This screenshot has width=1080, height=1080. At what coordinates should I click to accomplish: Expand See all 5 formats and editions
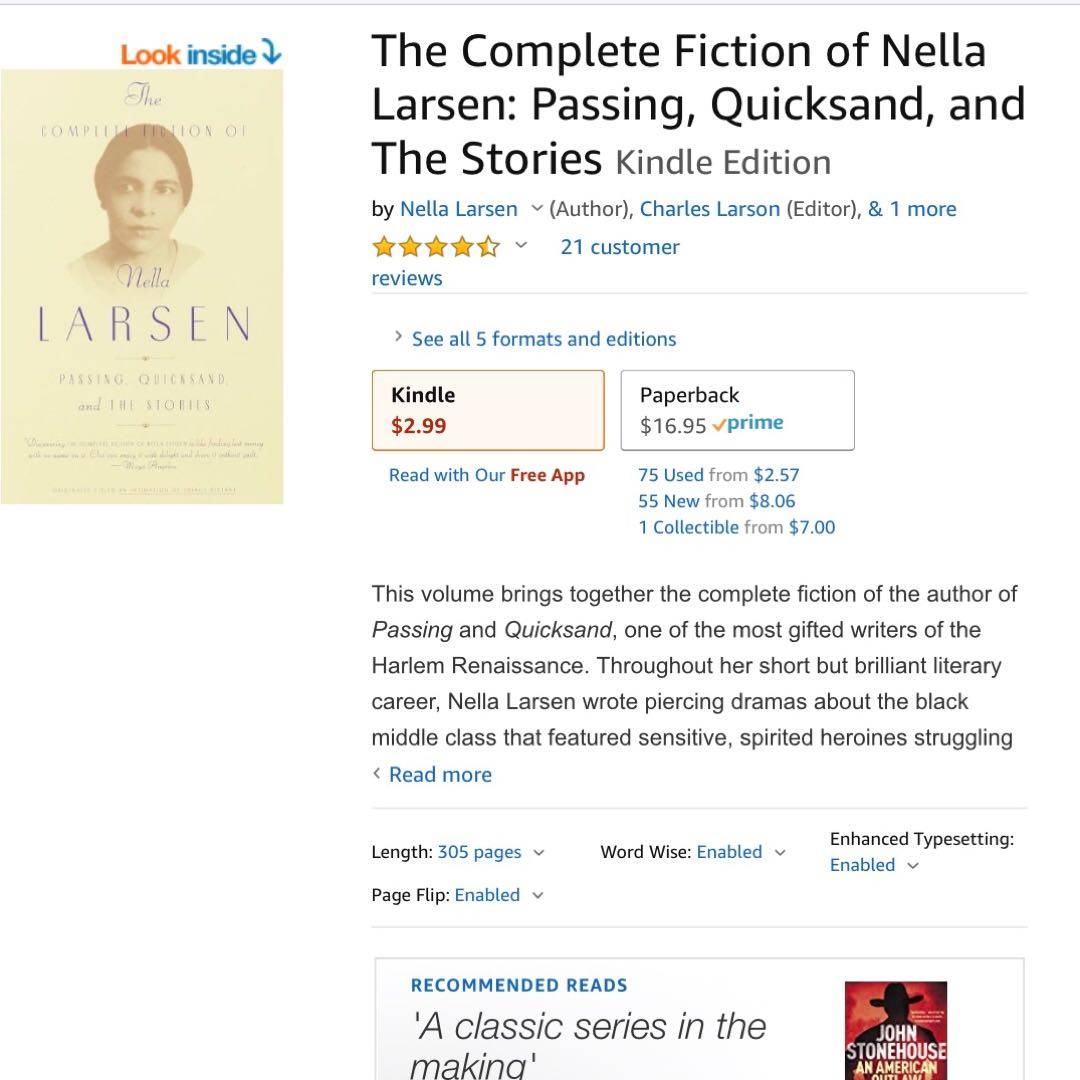(543, 339)
